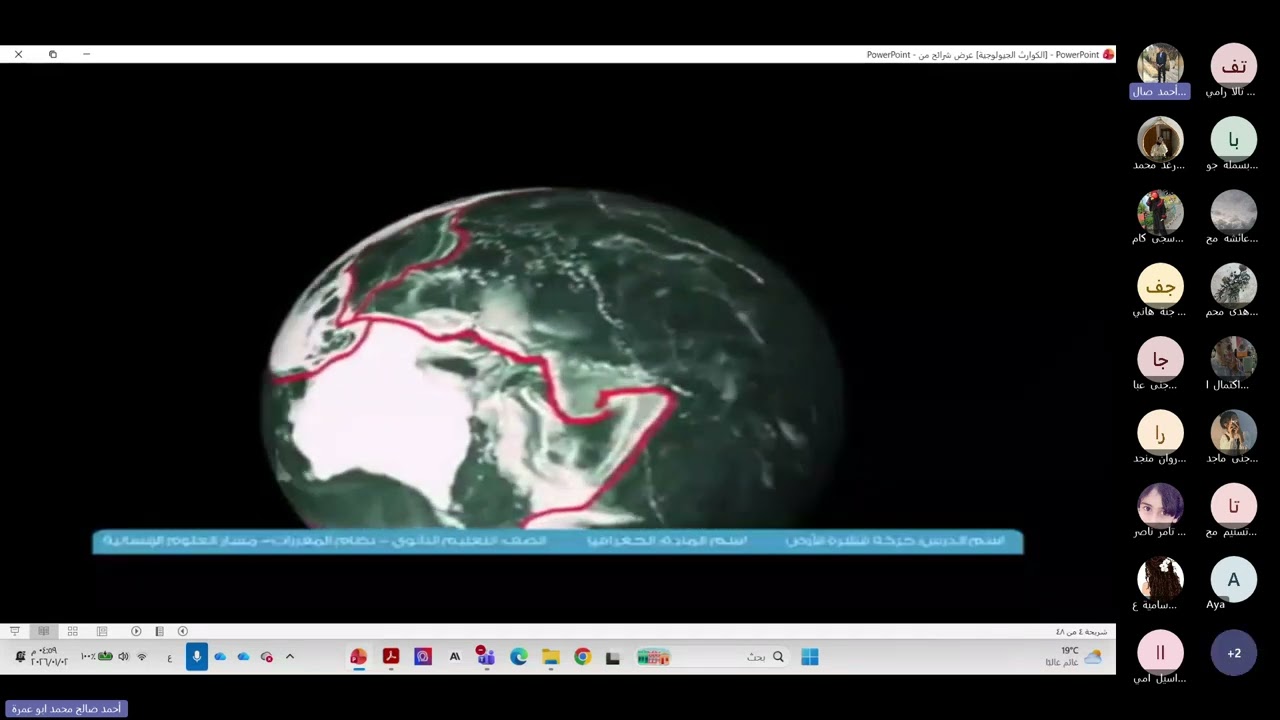Select participant تالا رامي avatar
Screen dimensions: 1280x720
point(1234,66)
